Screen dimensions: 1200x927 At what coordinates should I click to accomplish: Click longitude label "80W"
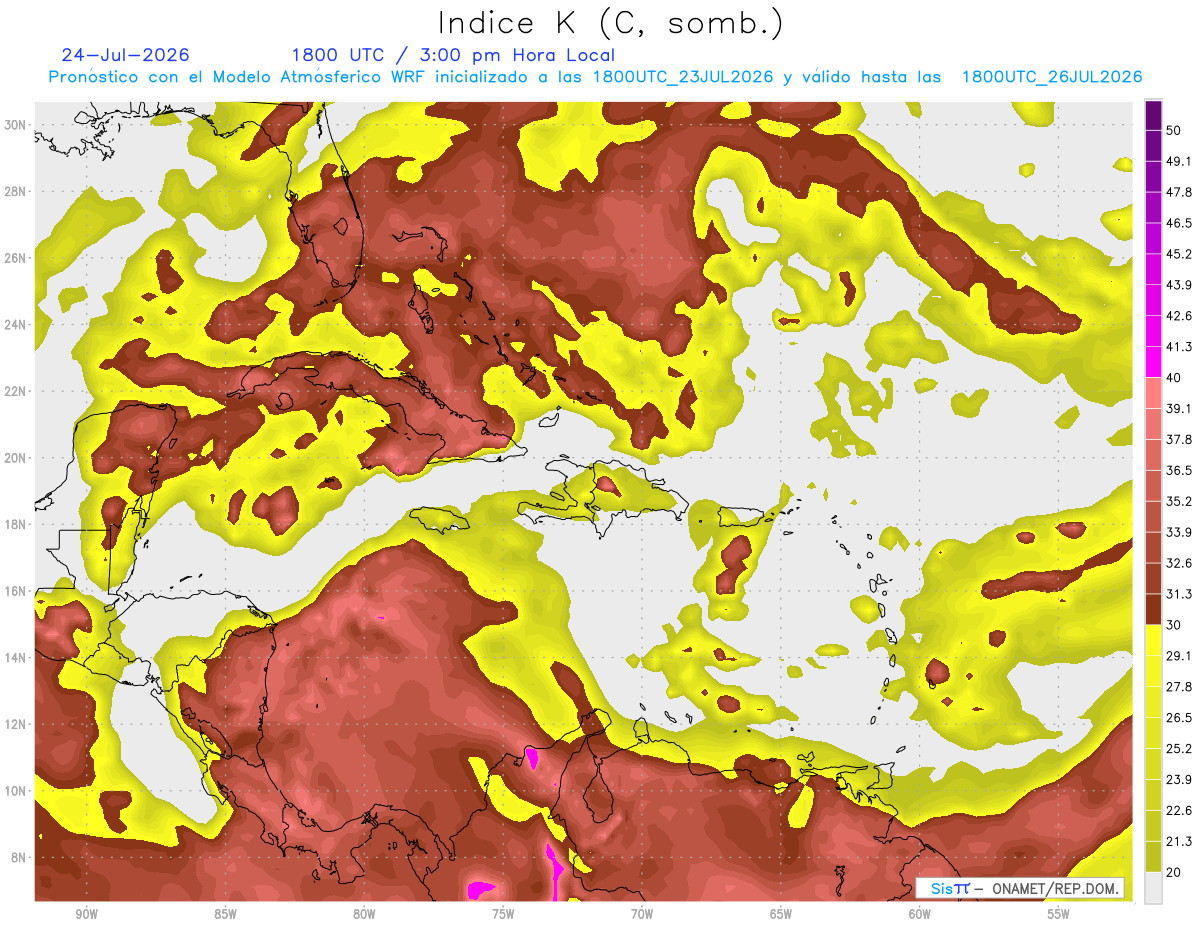click(364, 914)
